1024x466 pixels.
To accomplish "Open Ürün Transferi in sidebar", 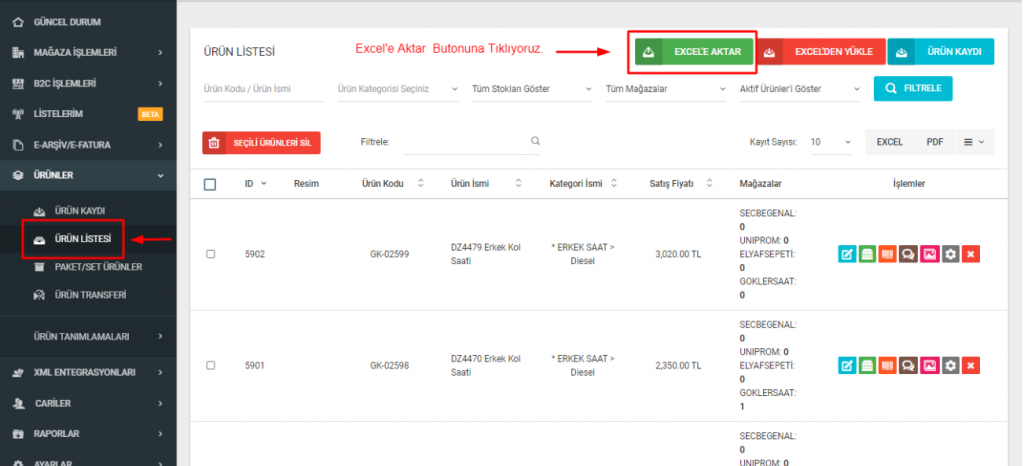I will coord(89,295).
